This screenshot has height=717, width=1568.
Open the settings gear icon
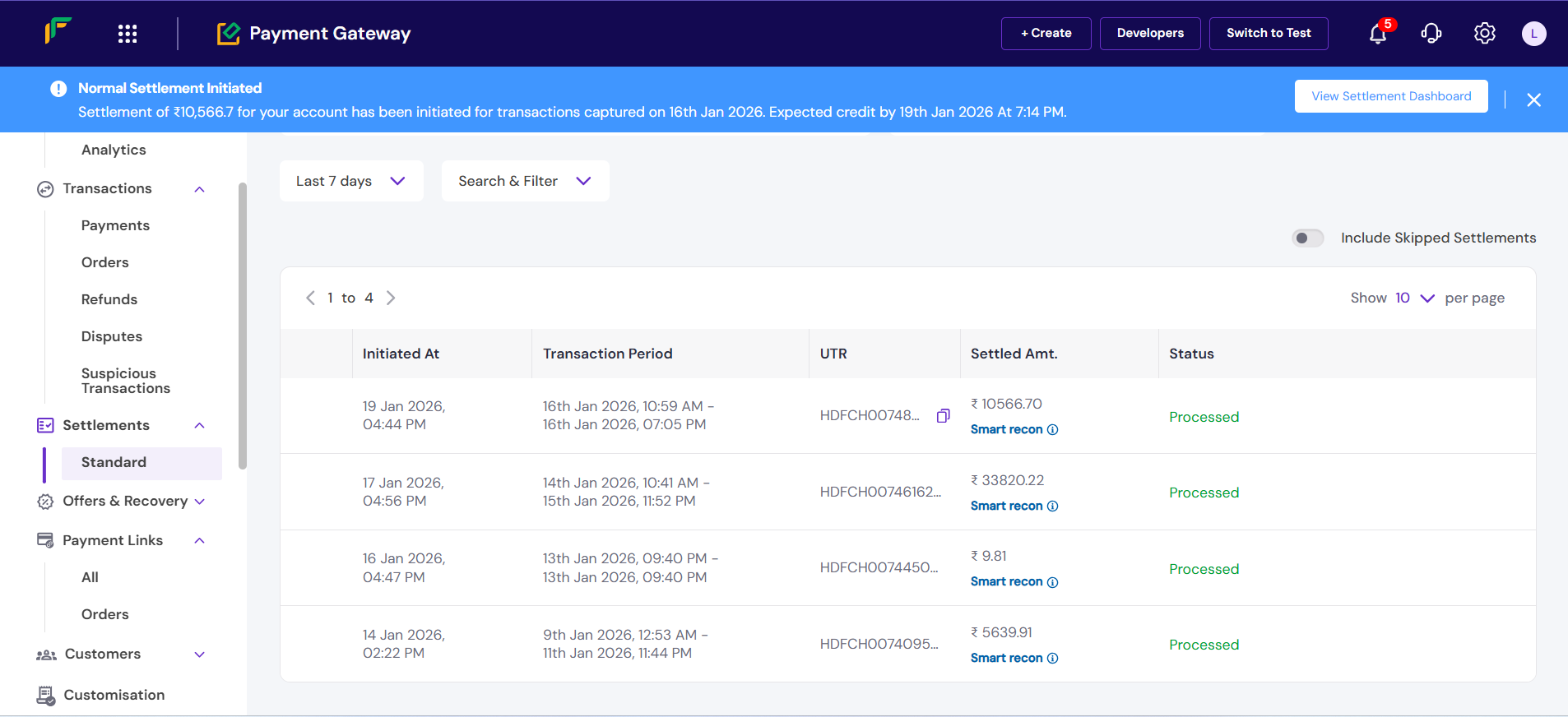click(x=1484, y=34)
